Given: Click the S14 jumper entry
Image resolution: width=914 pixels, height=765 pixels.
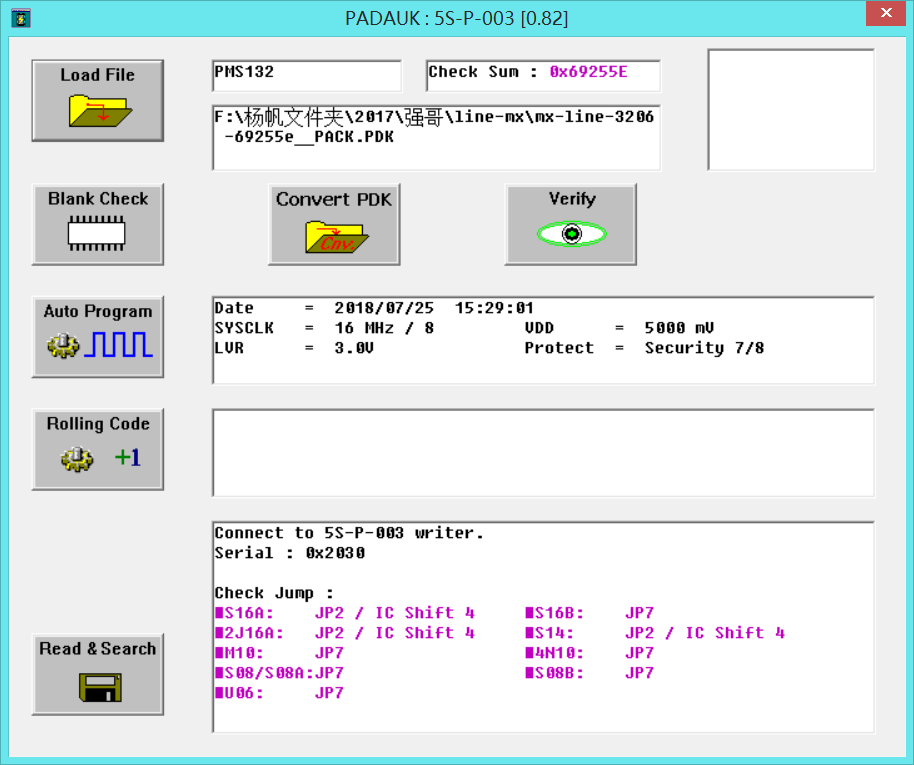Looking at the screenshot, I should coord(655,633).
